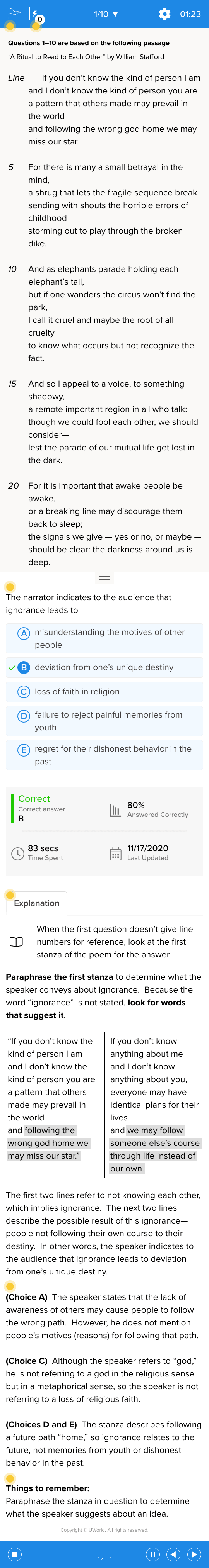Switch to the Explanation tab
209x1568 pixels.
click(x=36, y=903)
